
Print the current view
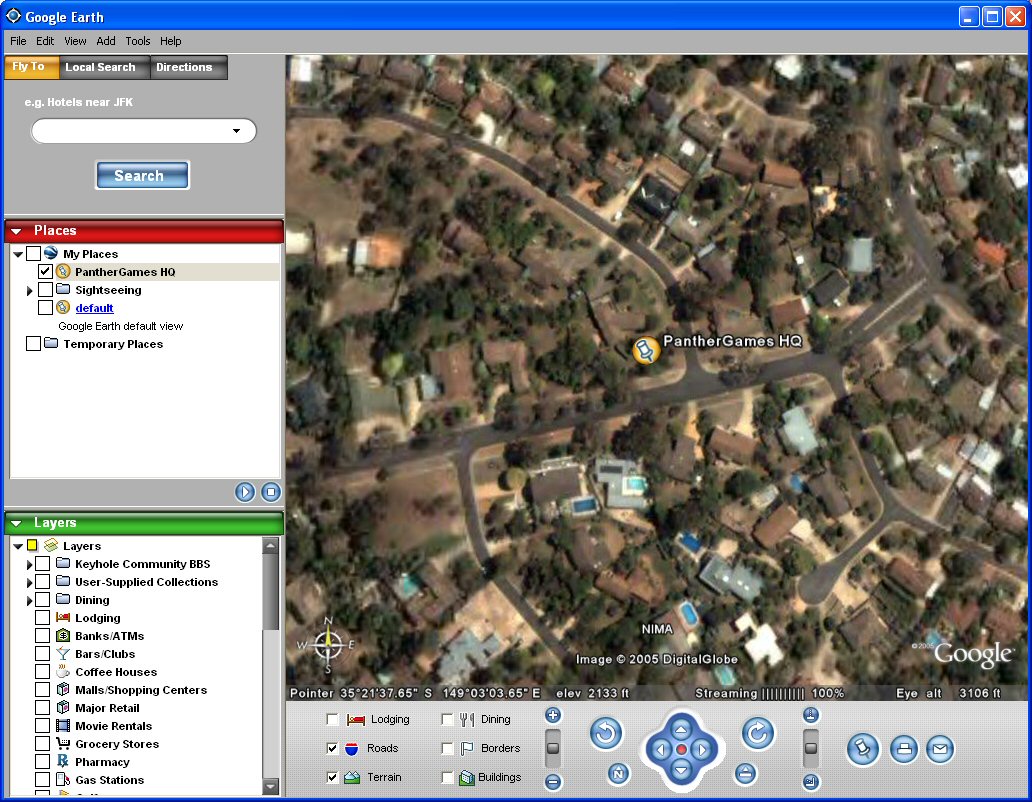coord(904,749)
